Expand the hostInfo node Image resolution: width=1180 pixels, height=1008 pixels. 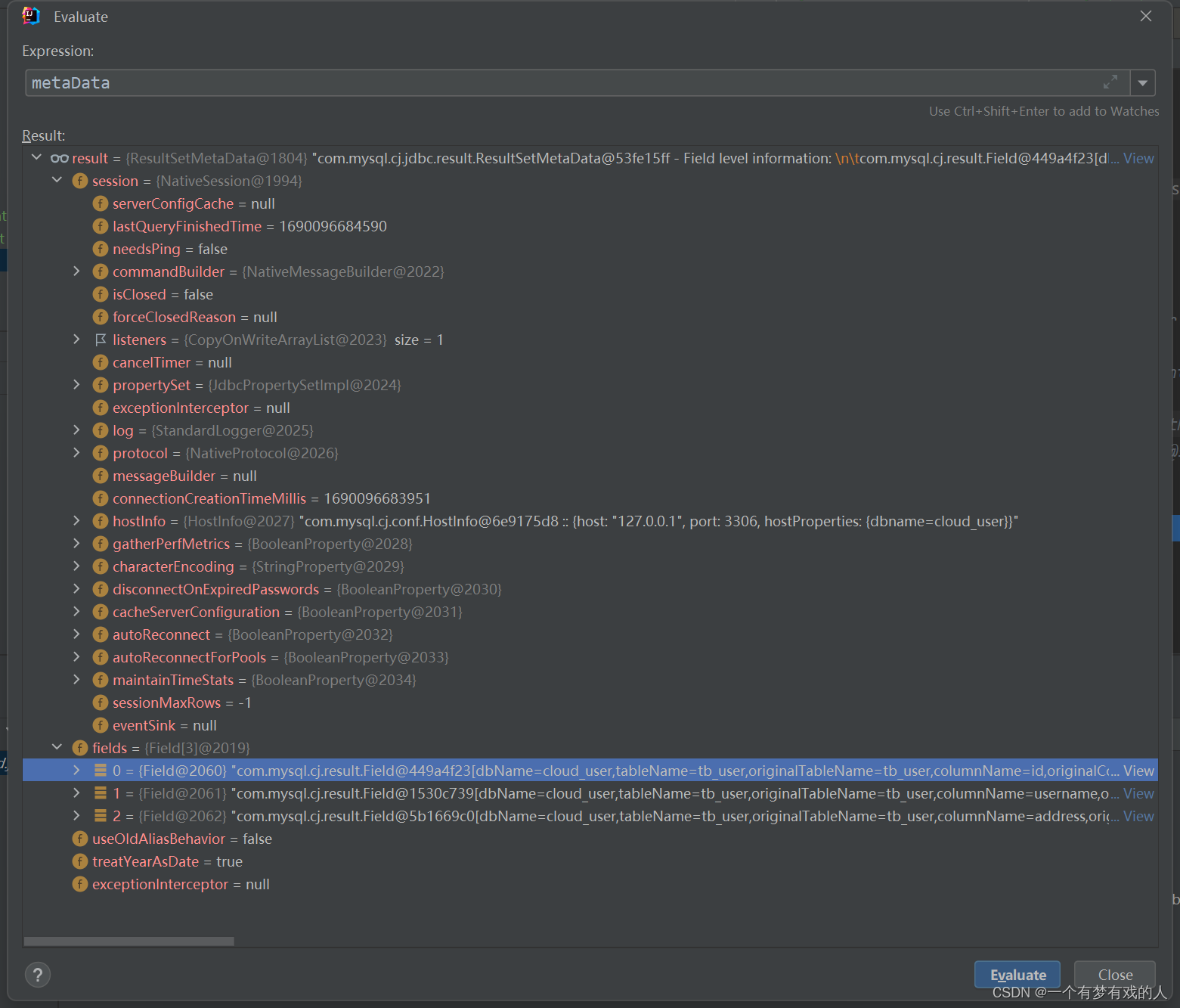(76, 520)
